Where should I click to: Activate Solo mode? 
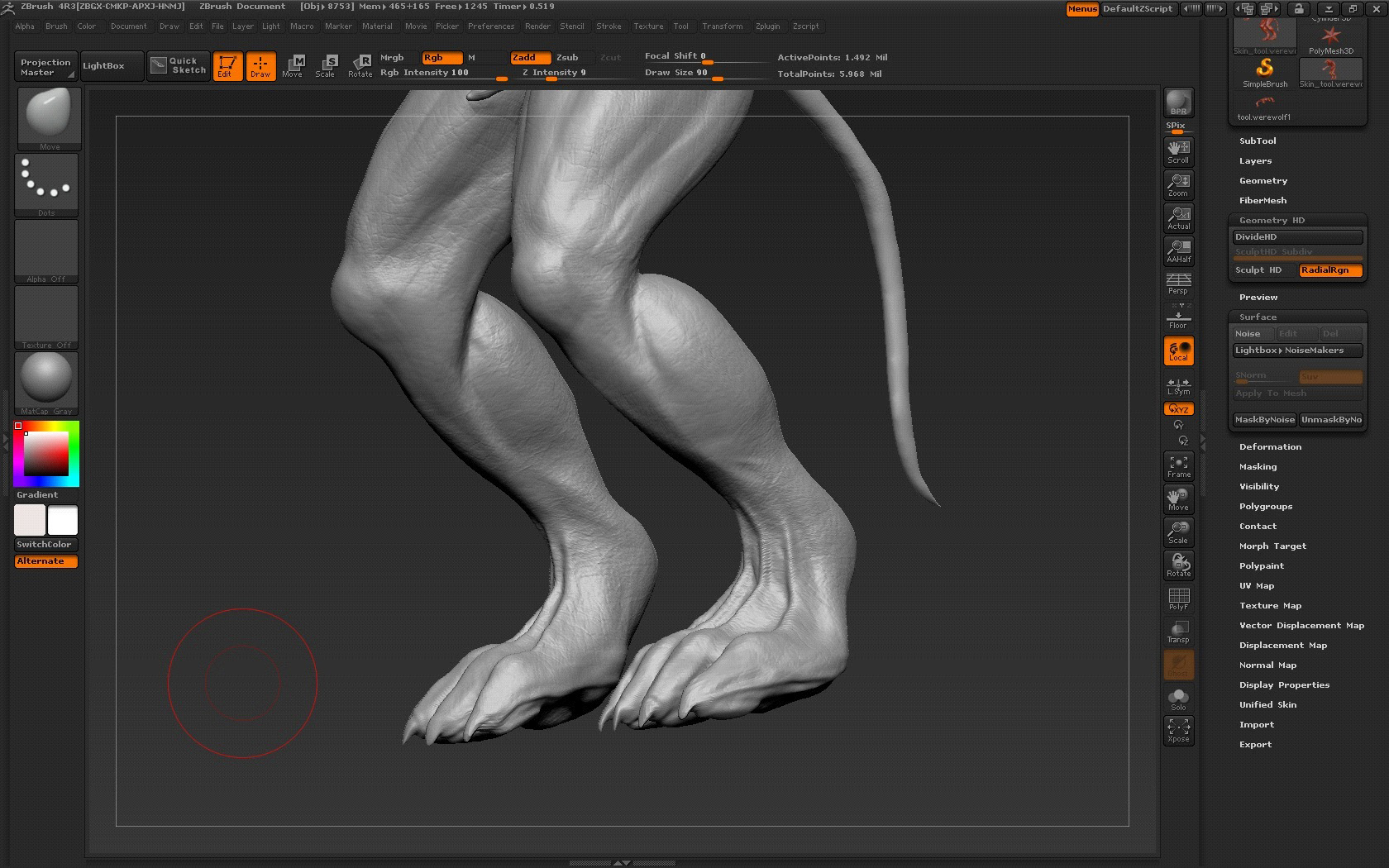point(1178,699)
